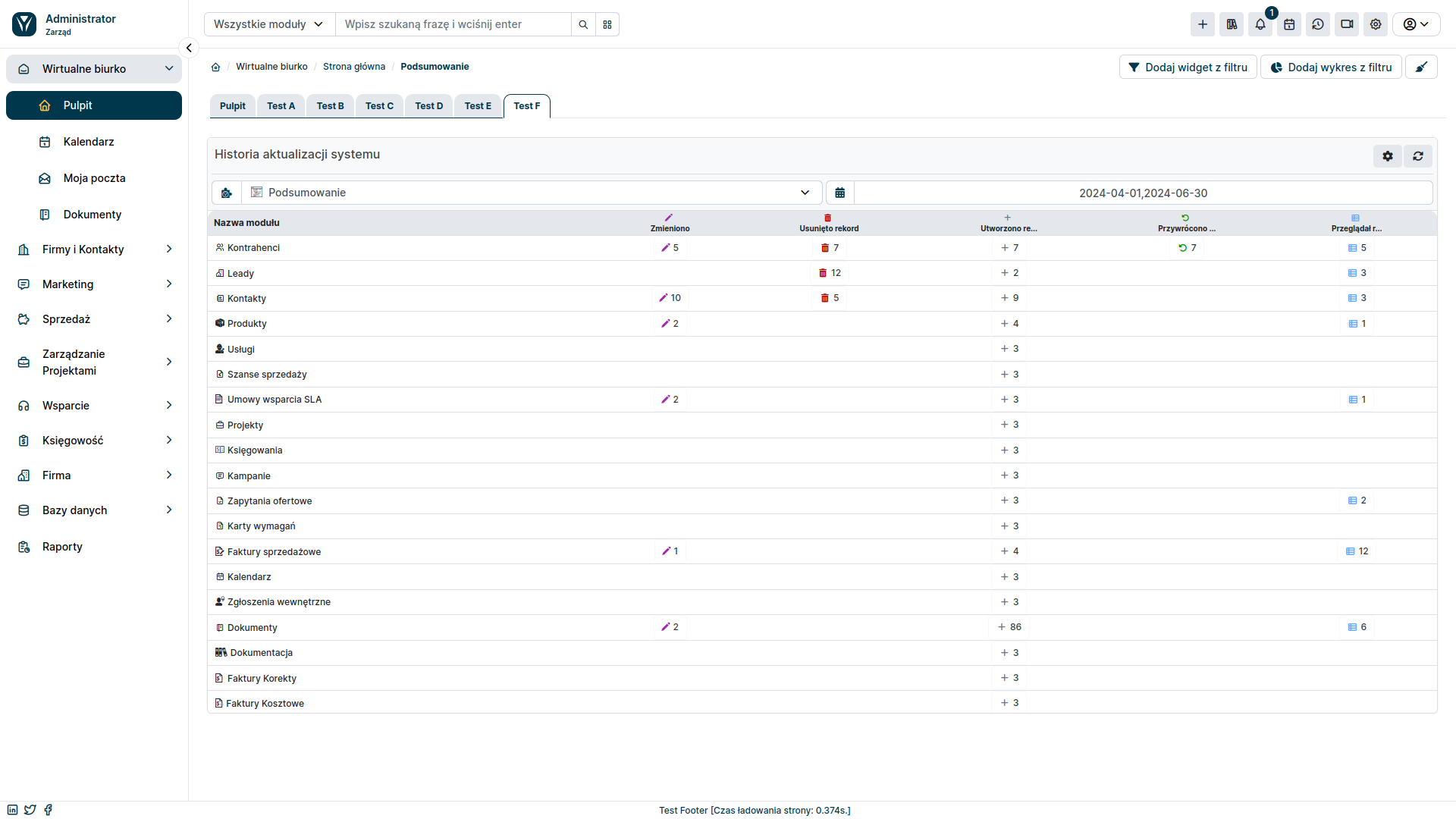
Task: Open the settings gear in top bar
Action: [1376, 24]
